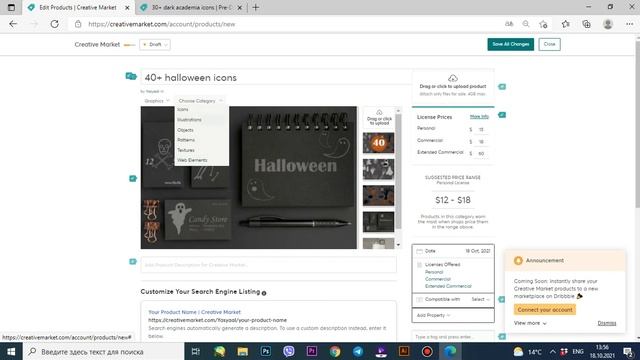Open the Draft status dropdown
Viewport: 640px width, 360px height.
(155, 44)
